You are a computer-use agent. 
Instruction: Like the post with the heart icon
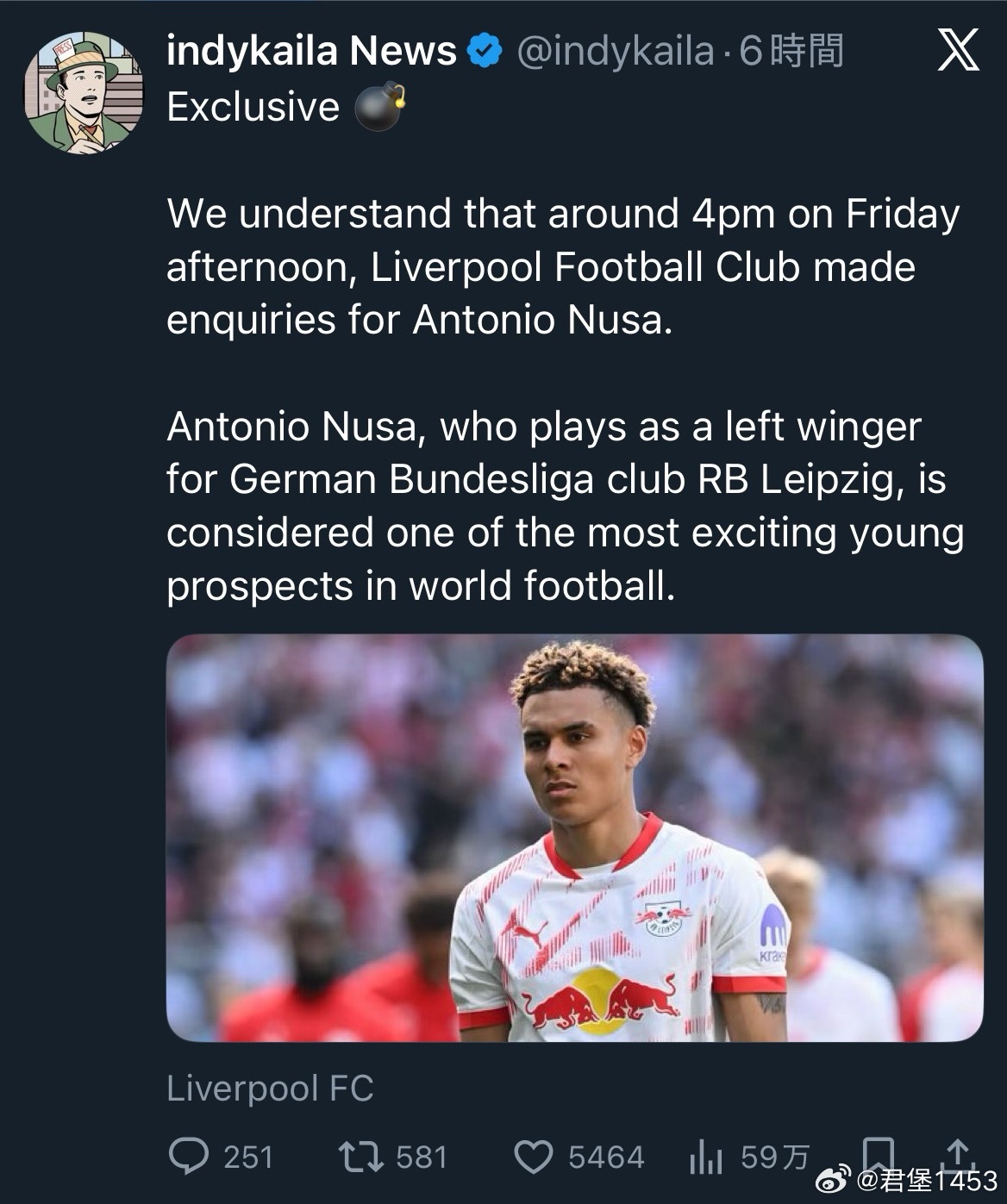point(533,1157)
